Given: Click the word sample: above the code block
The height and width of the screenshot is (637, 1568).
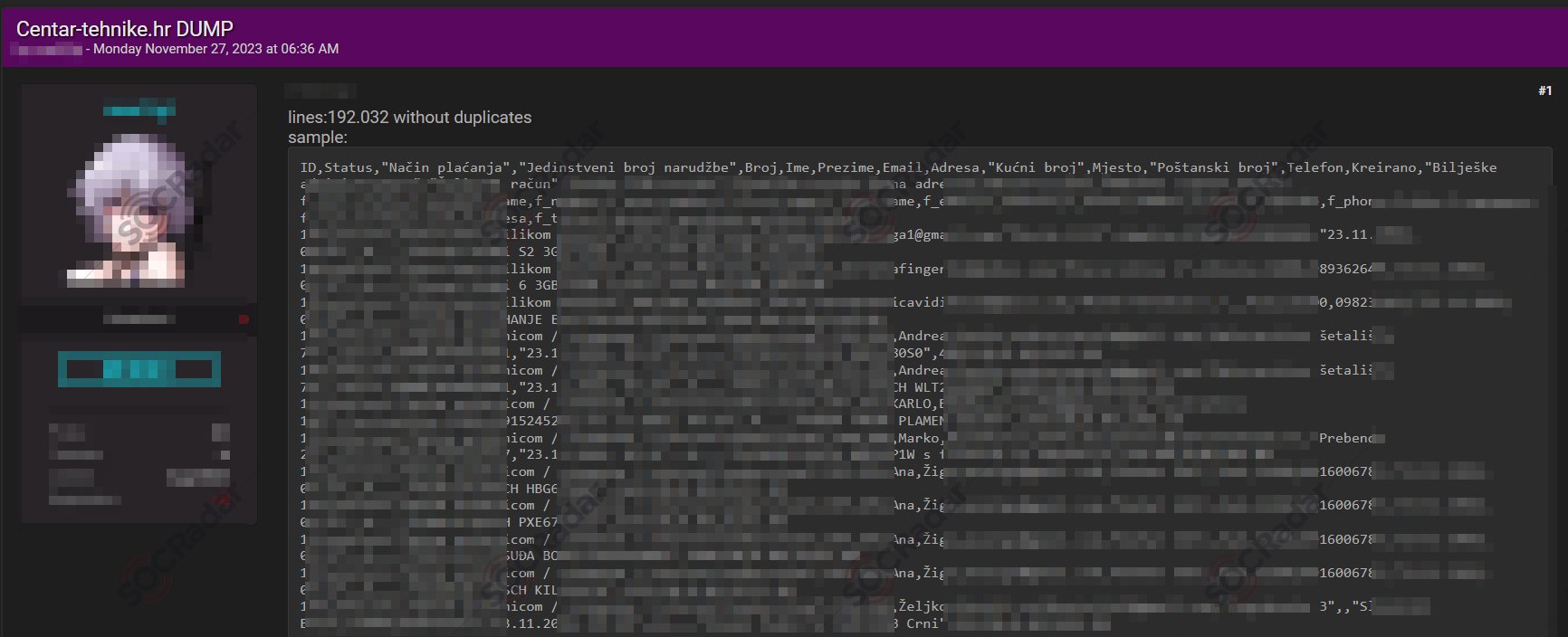Looking at the screenshot, I should [318, 138].
